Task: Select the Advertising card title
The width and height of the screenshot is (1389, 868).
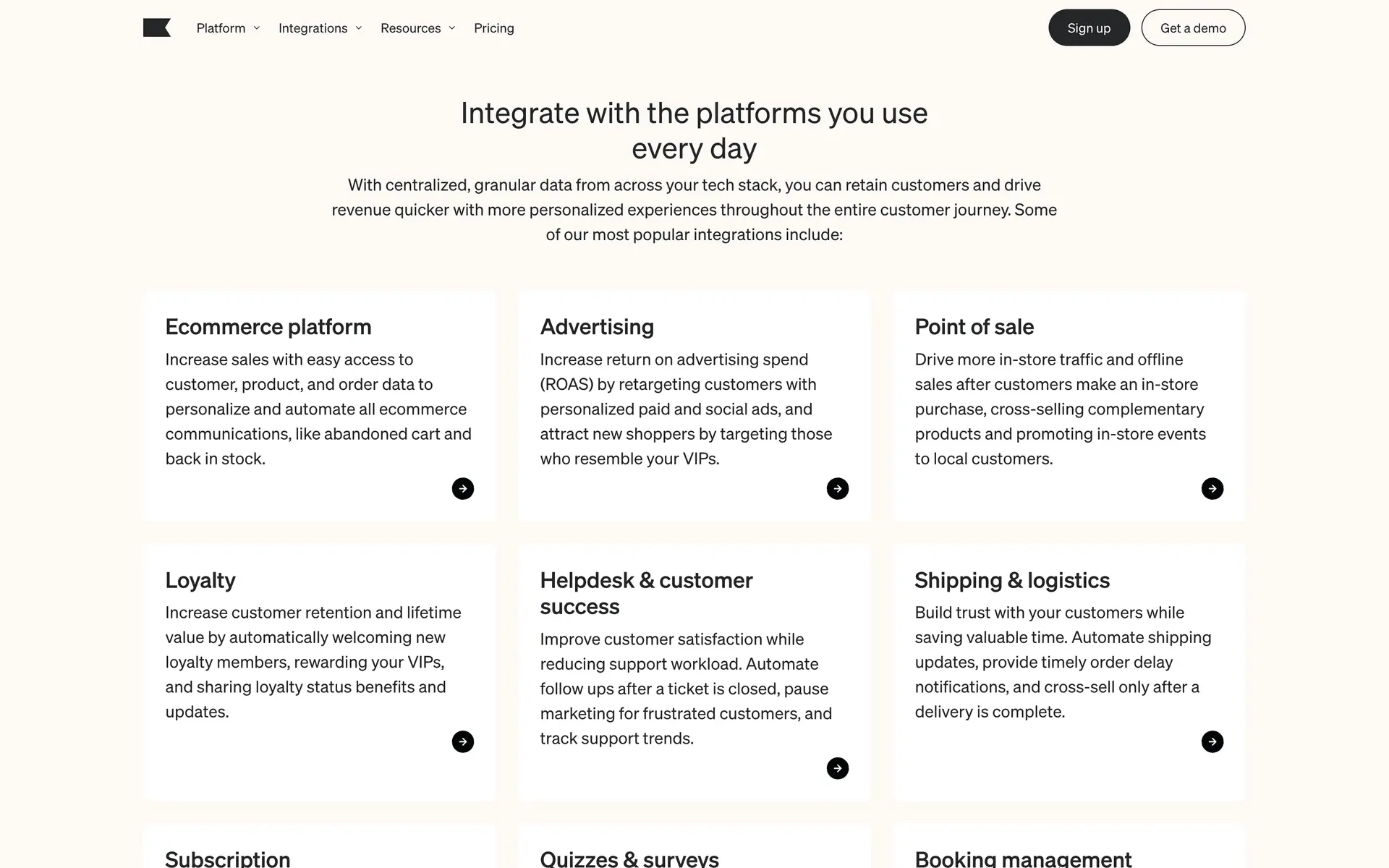Action: (x=597, y=327)
